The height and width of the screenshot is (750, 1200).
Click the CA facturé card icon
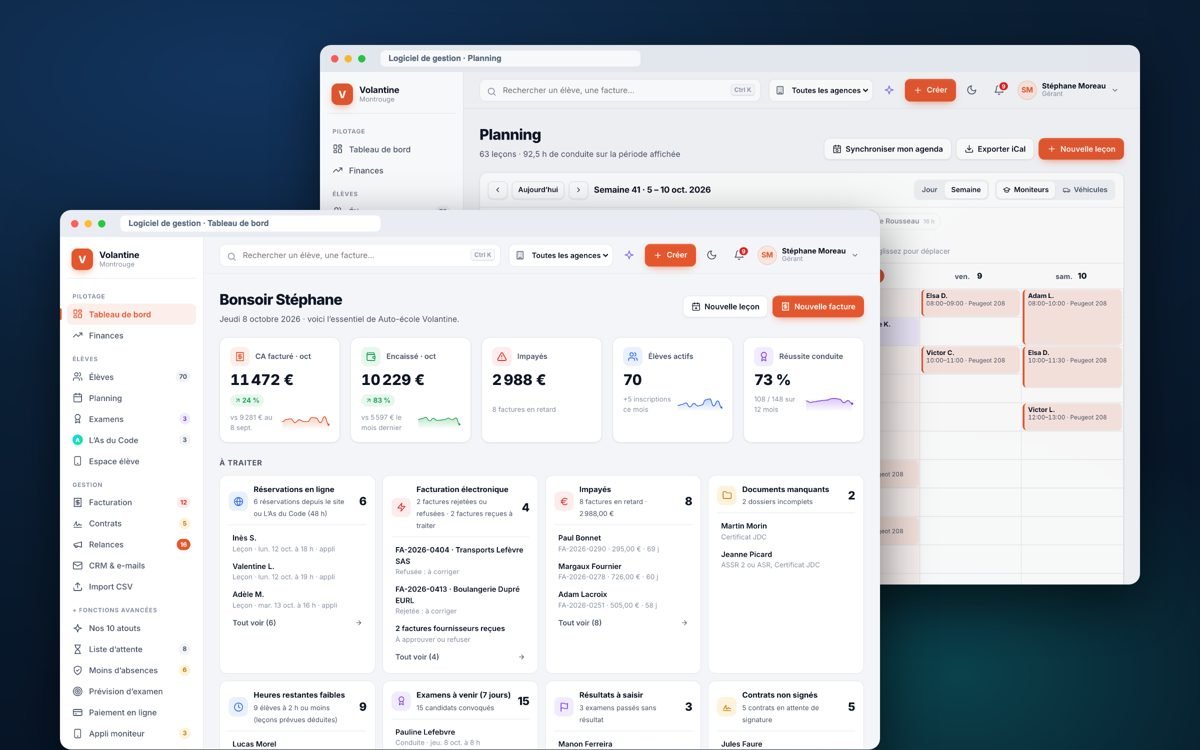click(x=239, y=356)
